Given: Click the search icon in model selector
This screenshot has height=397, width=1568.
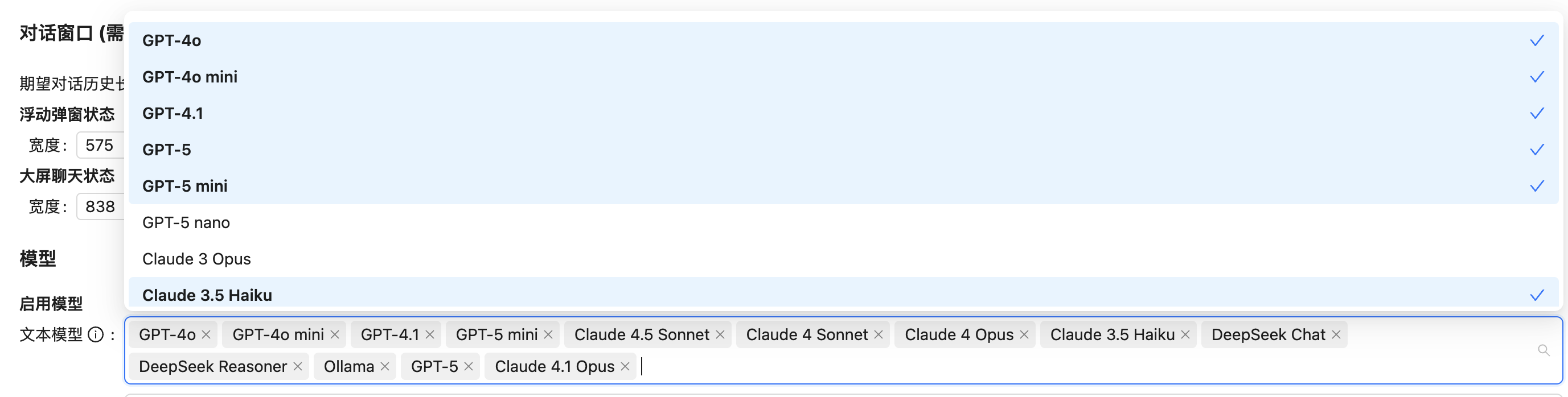Looking at the screenshot, I should coord(1543,350).
